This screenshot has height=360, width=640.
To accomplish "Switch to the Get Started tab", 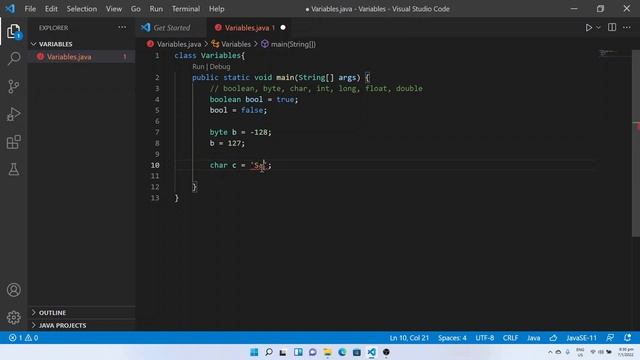I will click(x=171, y=28).
